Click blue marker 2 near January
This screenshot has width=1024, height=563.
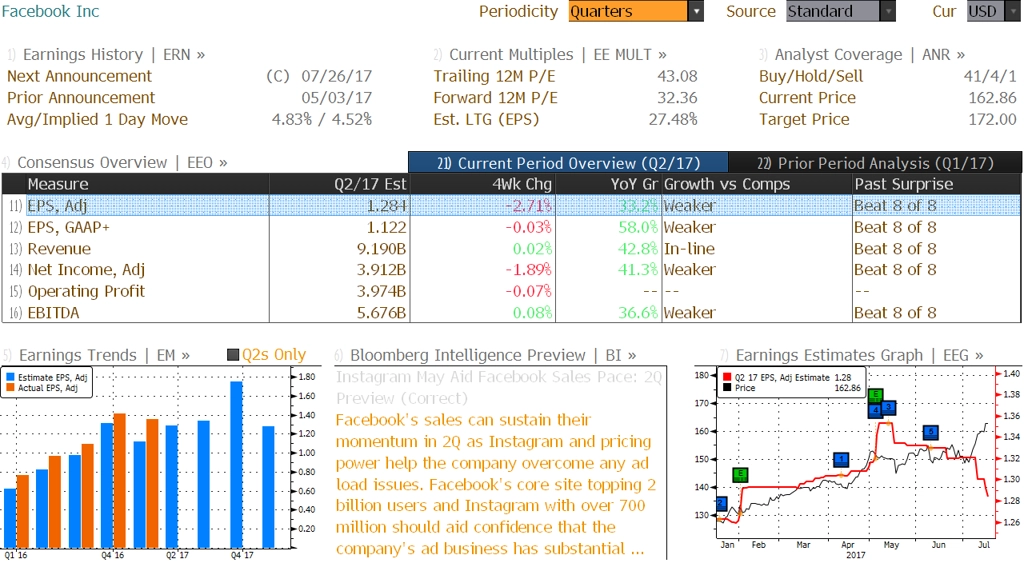click(721, 504)
